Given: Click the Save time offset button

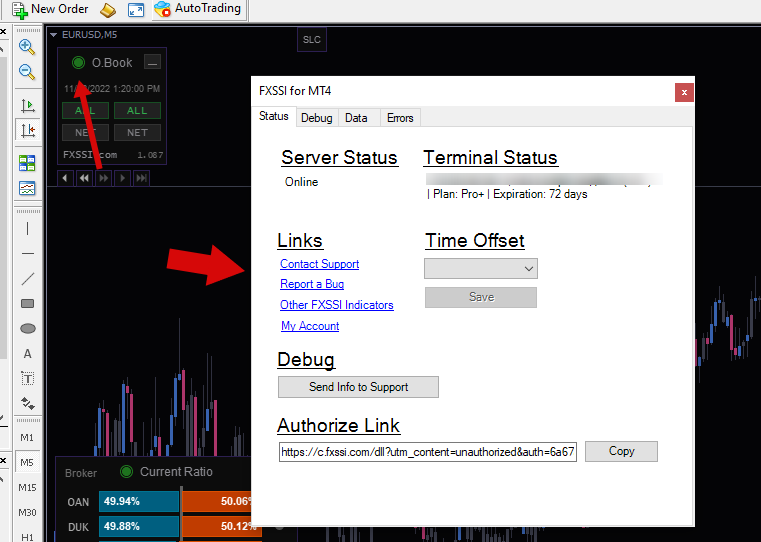Looking at the screenshot, I should (481, 297).
